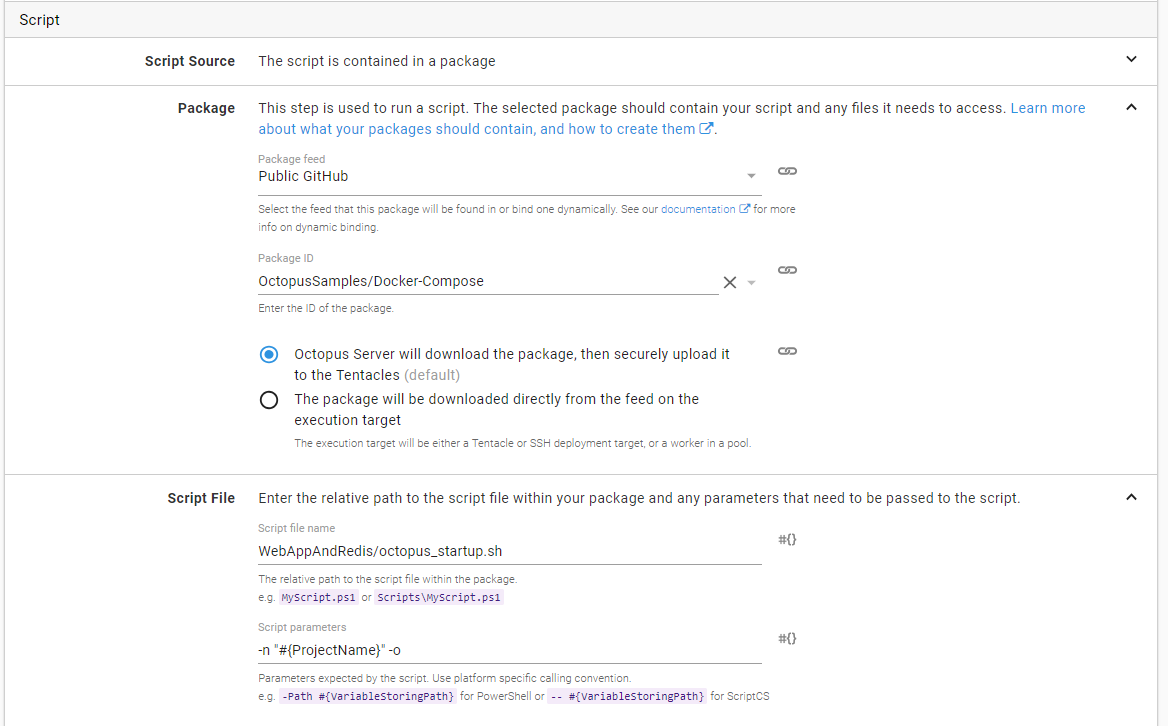Expand the Script Source section
The image size is (1168, 726).
(x=1131, y=60)
